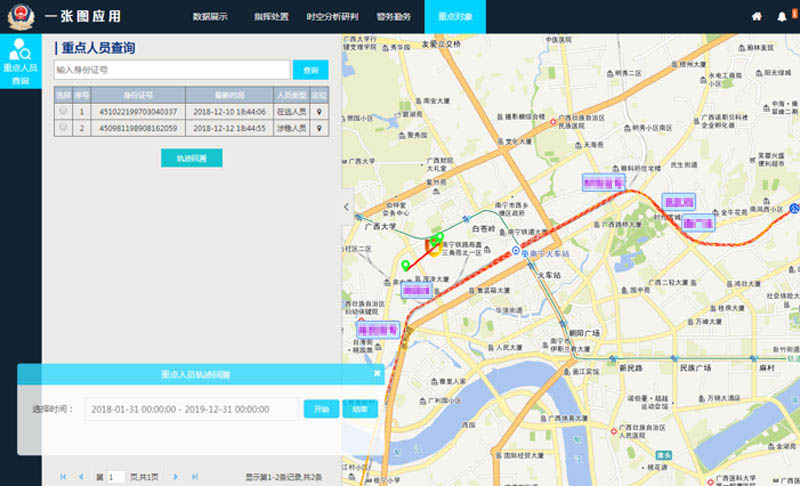800x486 pixels.
Task: Go to the next page of results
Action: [175, 477]
